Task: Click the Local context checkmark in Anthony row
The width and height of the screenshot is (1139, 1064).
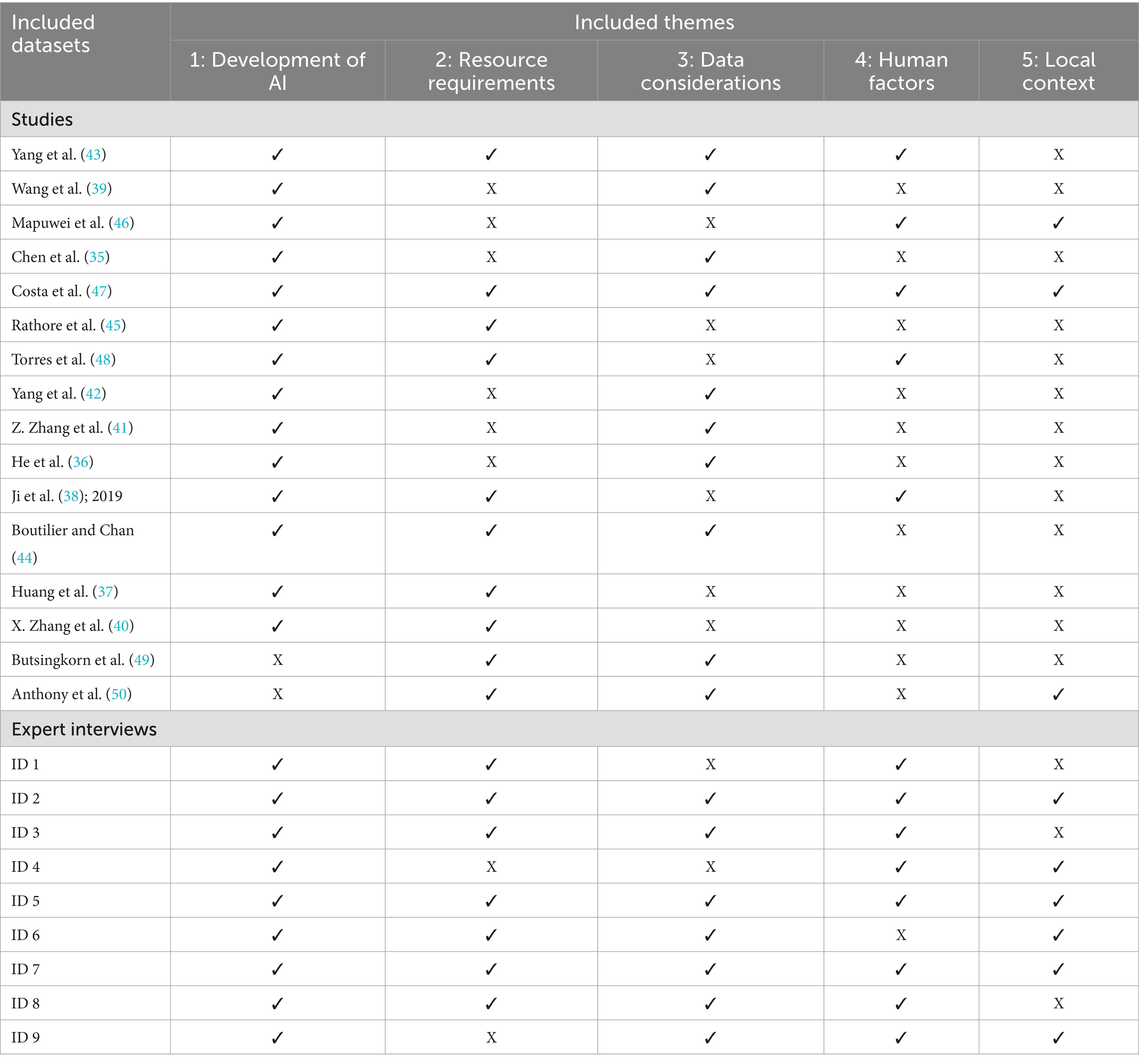Action: [x=1057, y=694]
